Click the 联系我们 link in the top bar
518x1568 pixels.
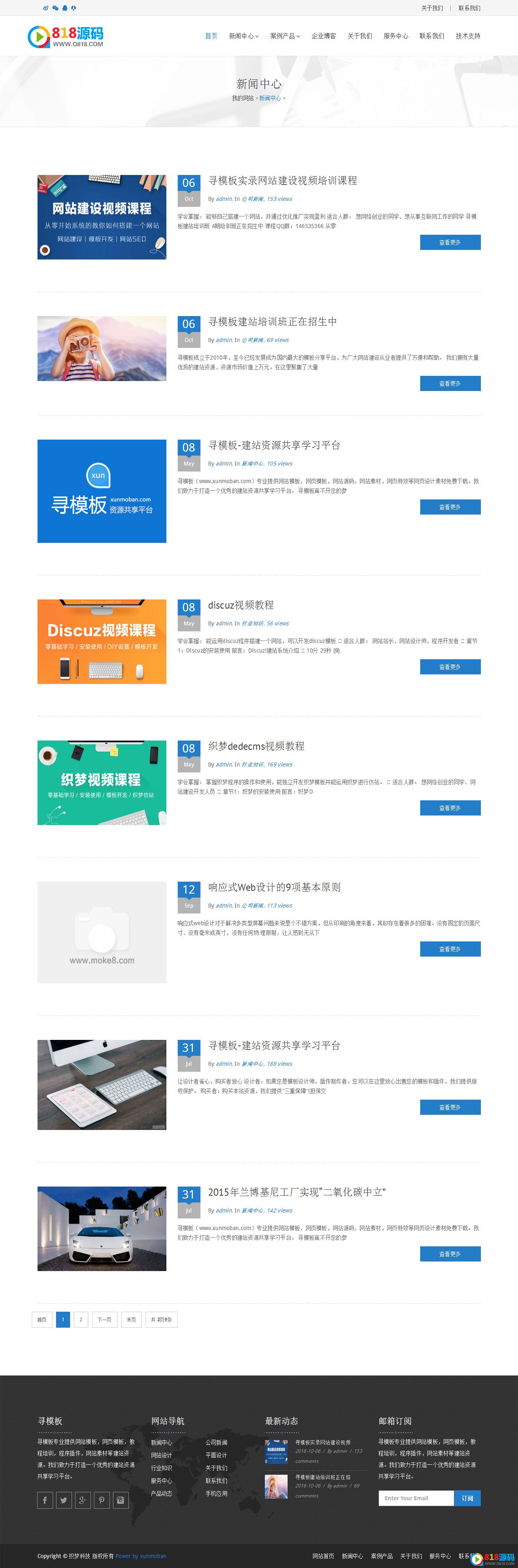469,8
